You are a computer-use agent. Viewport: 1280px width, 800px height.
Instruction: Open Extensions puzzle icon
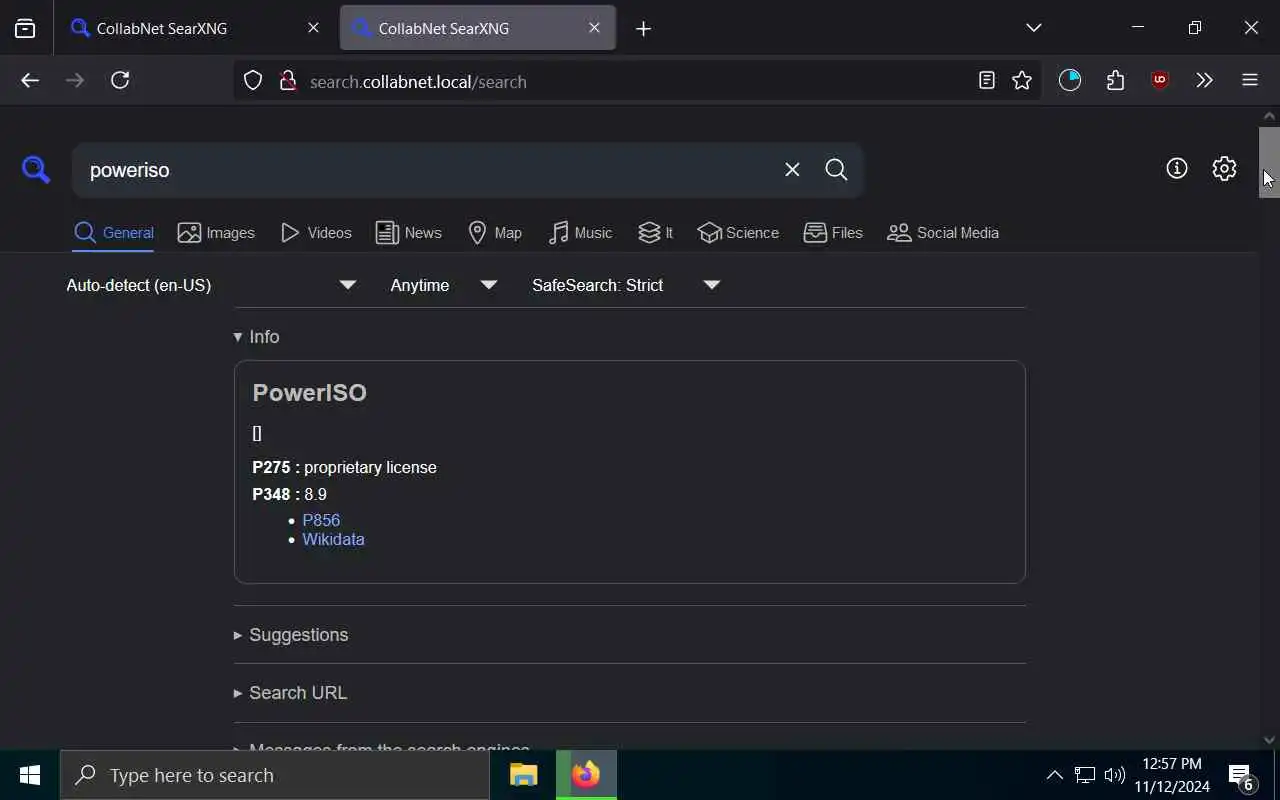pos(1116,81)
